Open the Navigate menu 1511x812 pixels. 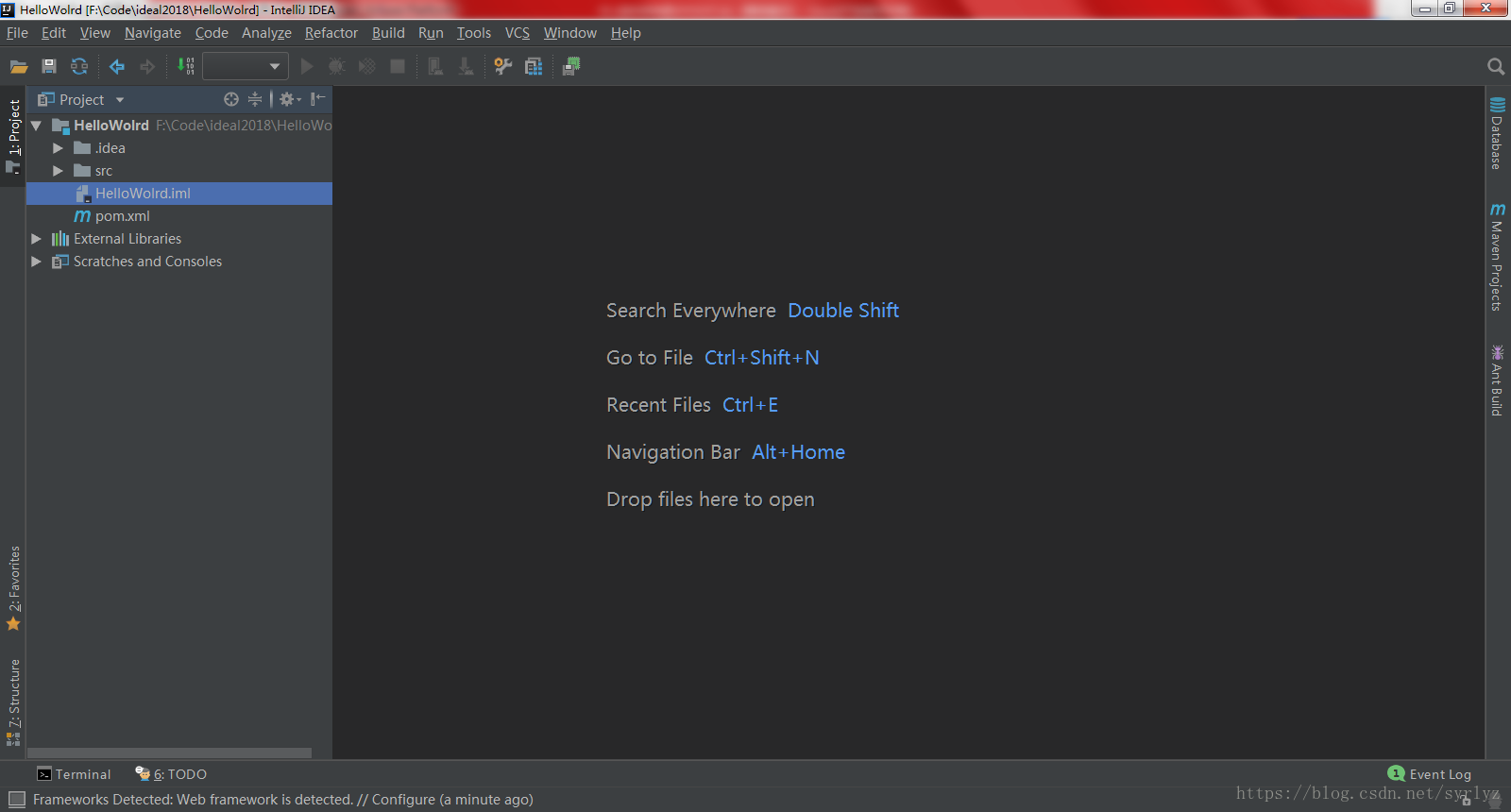[x=153, y=33]
